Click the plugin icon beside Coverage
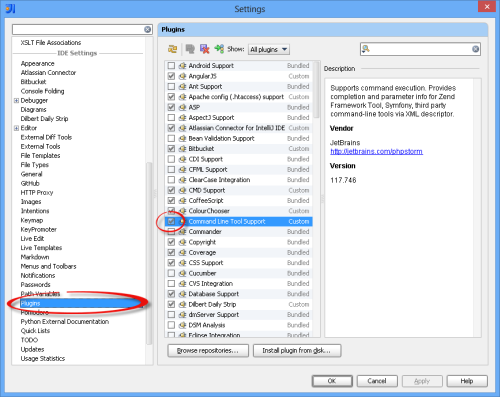This screenshot has height=397, width=500. pos(182,252)
